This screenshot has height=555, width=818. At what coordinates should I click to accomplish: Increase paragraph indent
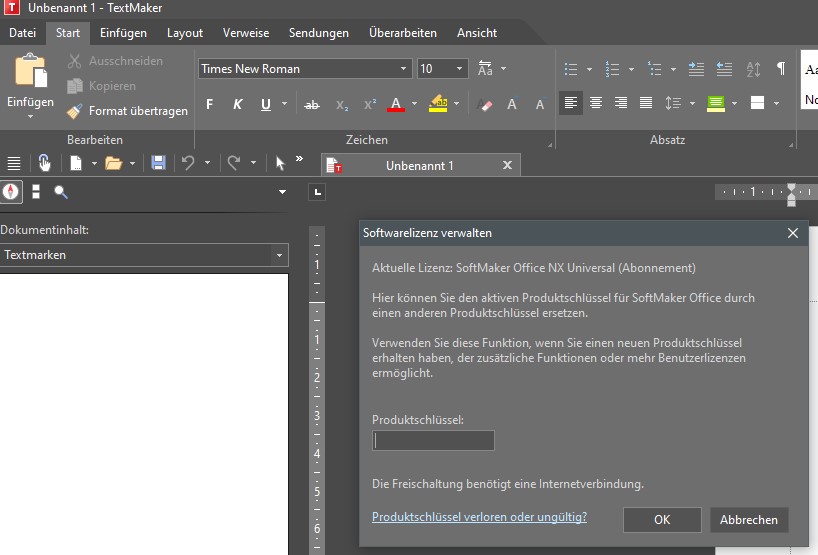(696, 69)
